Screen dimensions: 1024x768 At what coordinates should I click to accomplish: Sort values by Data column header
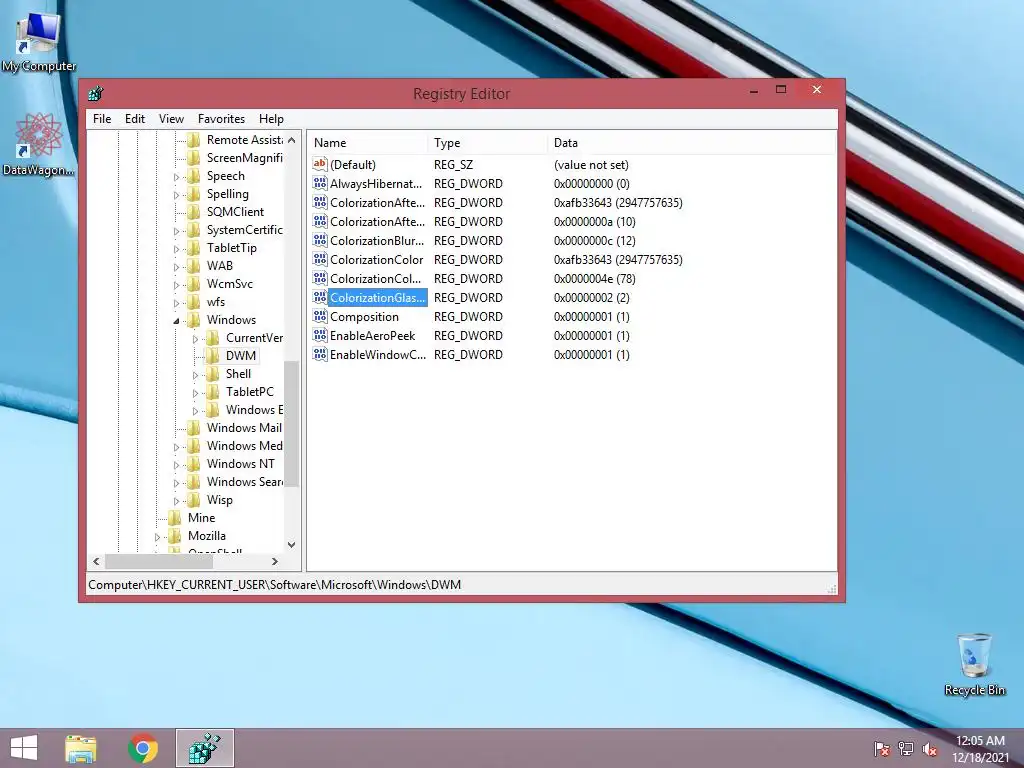(691, 142)
